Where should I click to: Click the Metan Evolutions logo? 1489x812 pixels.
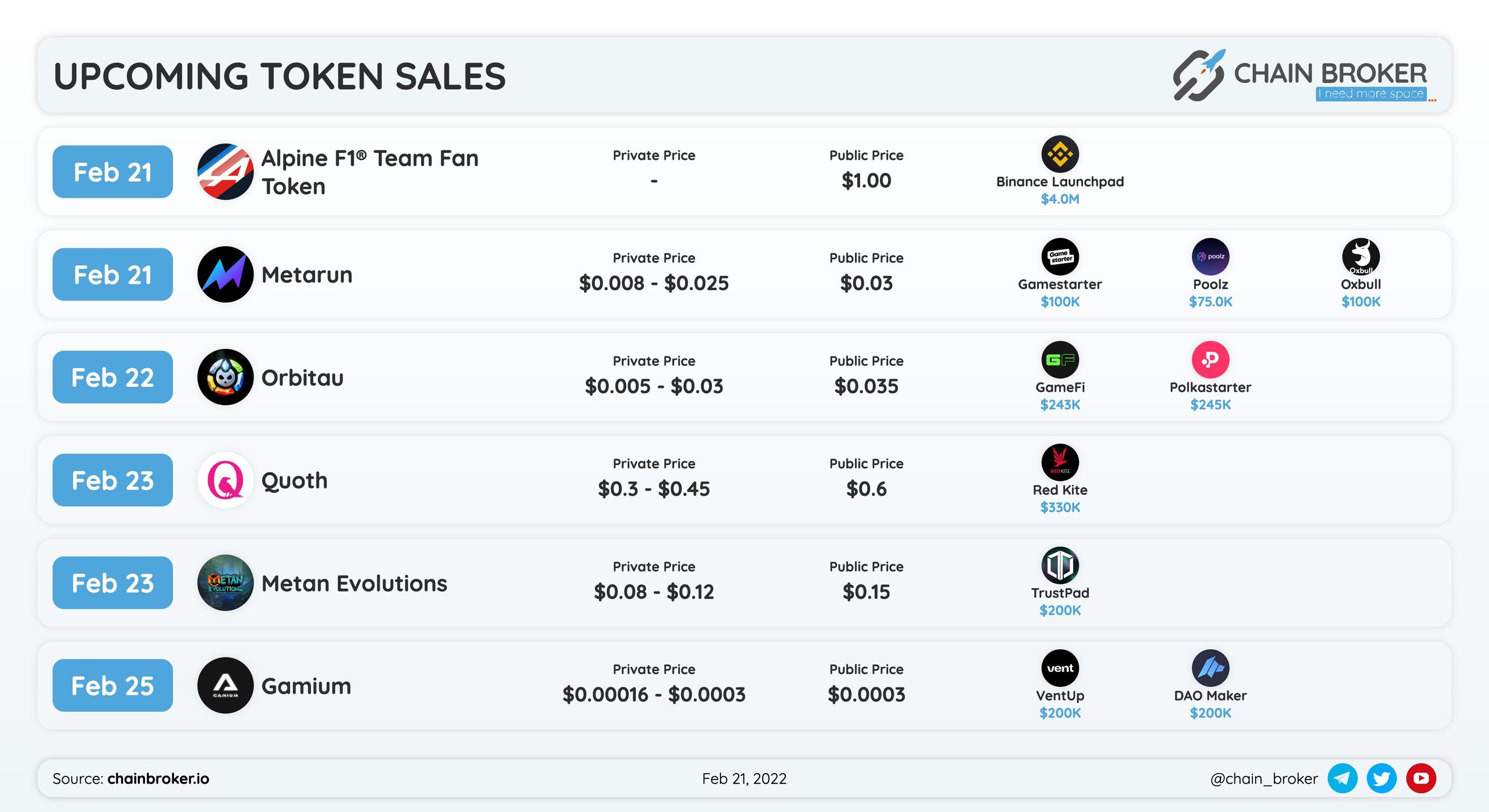pyautogui.click(x=225, y=583)
